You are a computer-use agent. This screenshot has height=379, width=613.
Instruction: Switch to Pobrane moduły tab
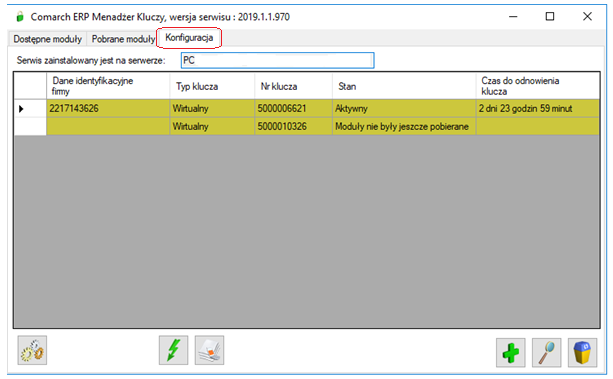[x=123, y=39]
